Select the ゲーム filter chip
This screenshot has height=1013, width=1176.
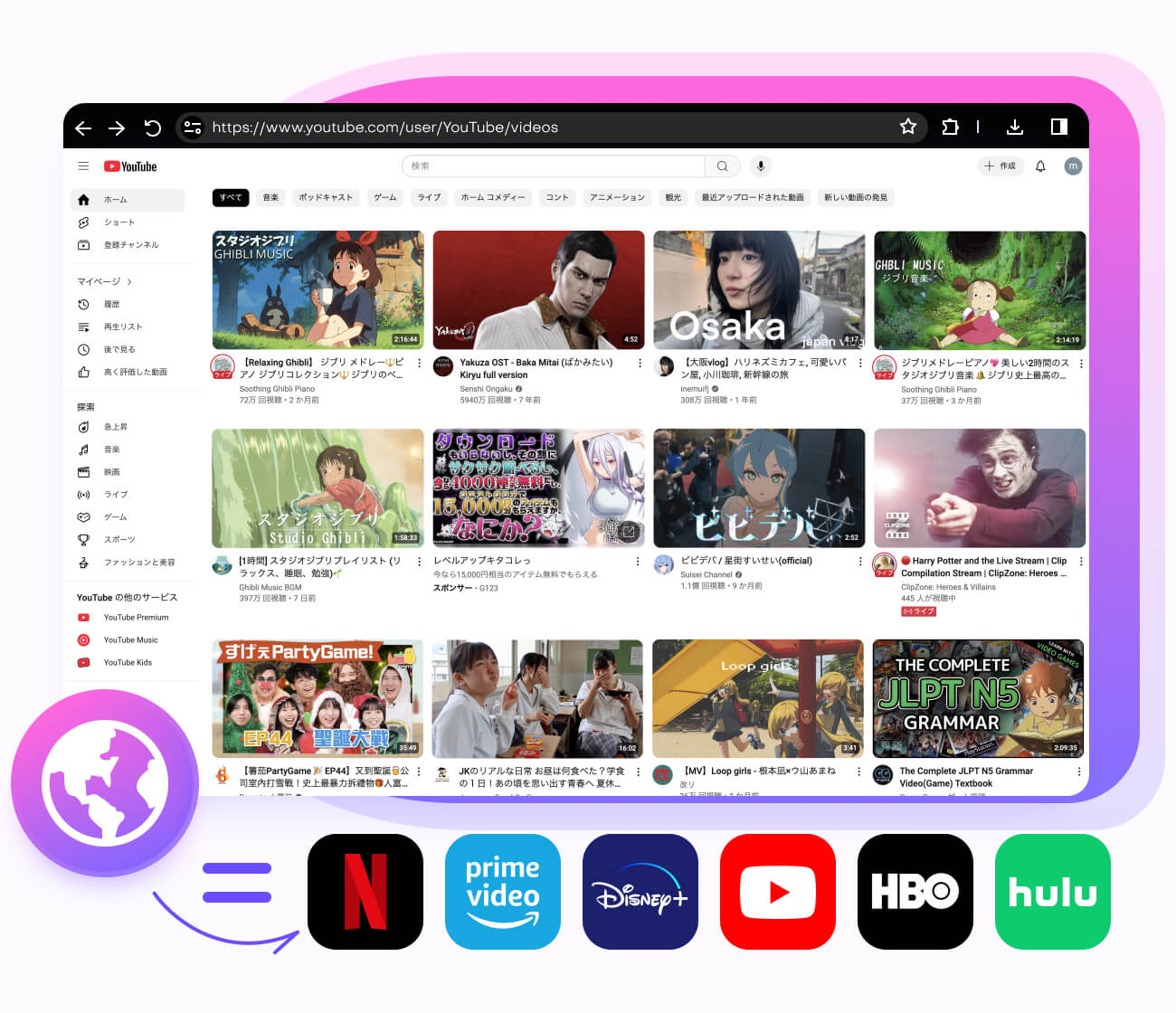click(385, 197)
